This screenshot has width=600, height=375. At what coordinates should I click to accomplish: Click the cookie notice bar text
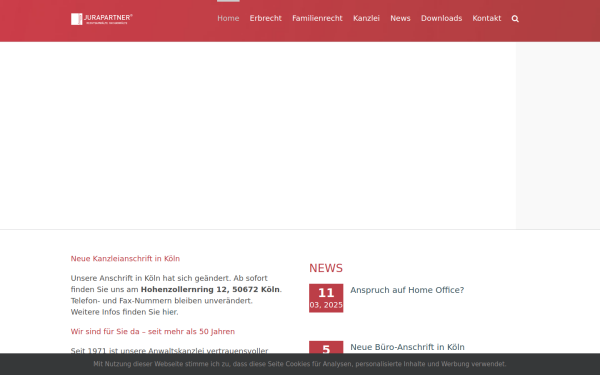pos(300,364)
